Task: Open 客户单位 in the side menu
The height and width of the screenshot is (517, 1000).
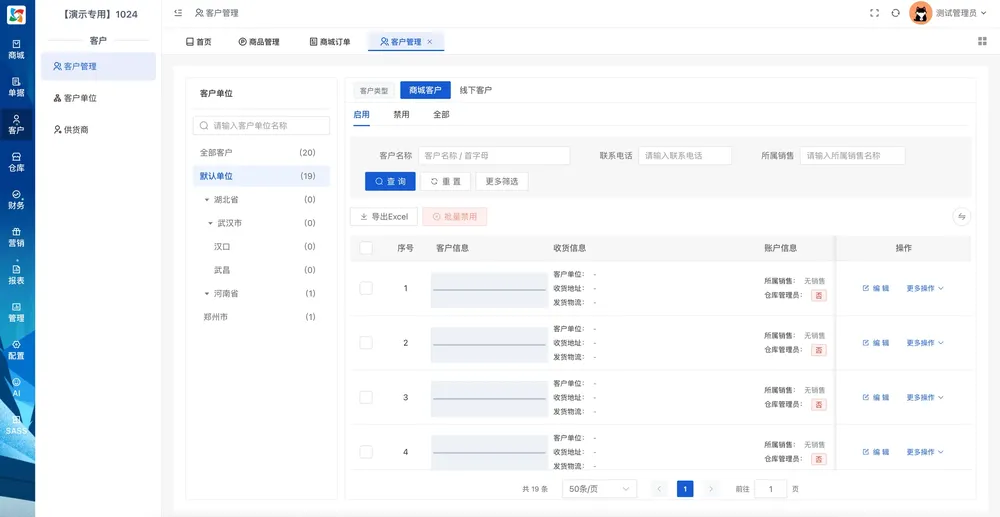Action: pyautogui.click(x=98, y=98)
